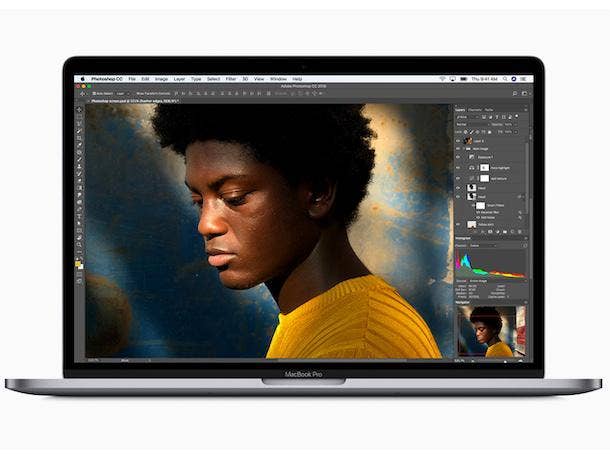
Task: Click the Photoshop document title tab
Action: [135, 101]
